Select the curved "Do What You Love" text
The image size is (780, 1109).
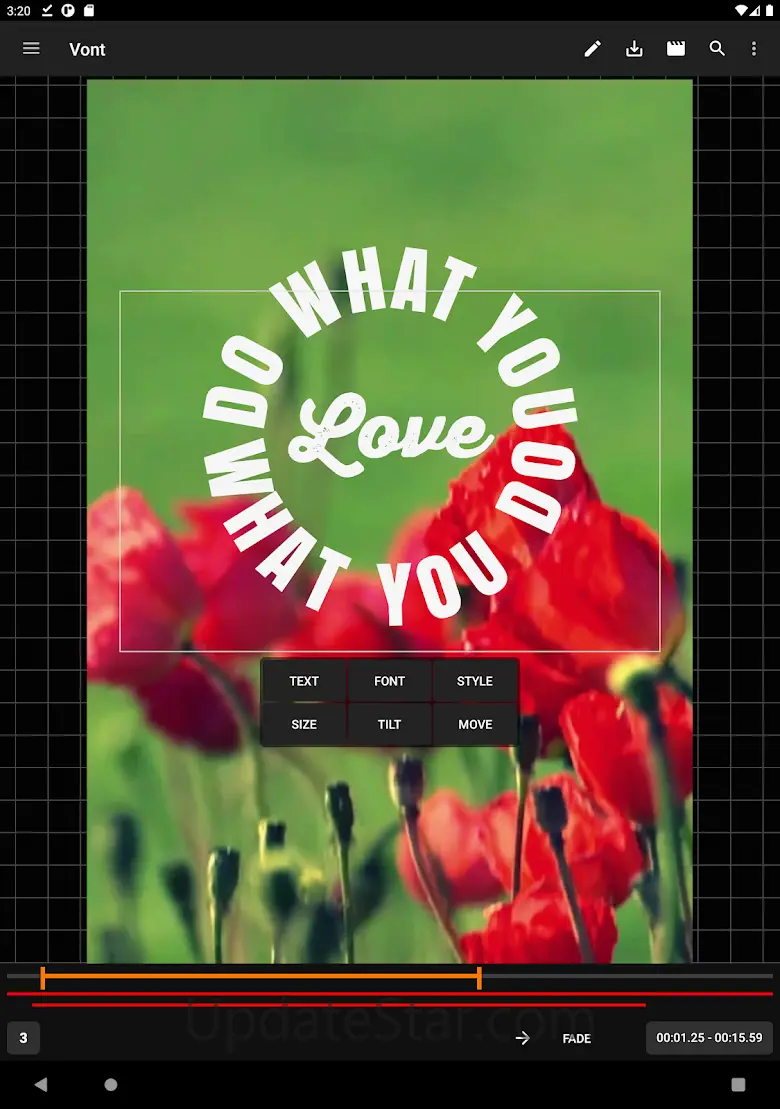[x=390, y=440]
